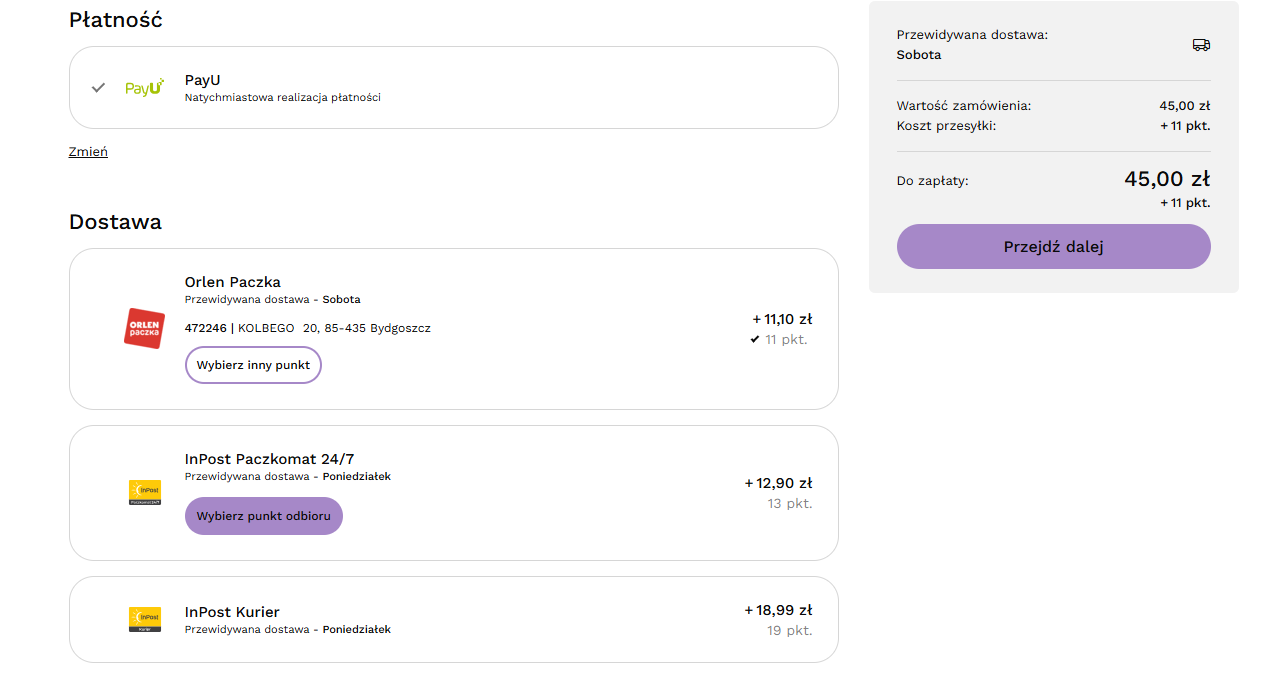This screenshot has width=1267, height=677.
Task: Click the +18,99 zł courier price
Action: click(x=778, y=610)
